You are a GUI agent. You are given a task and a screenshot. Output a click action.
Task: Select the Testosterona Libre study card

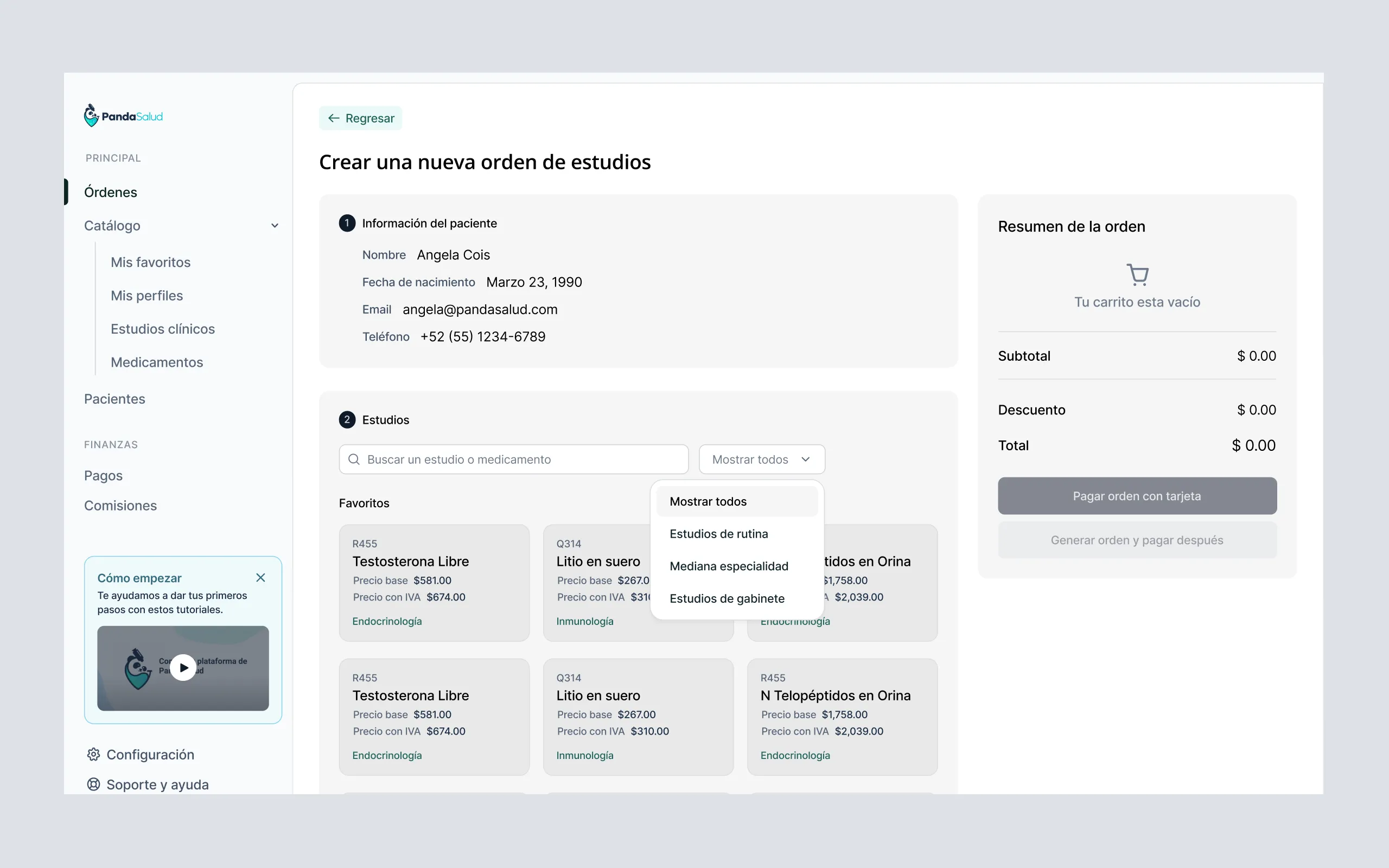(434, 583)
